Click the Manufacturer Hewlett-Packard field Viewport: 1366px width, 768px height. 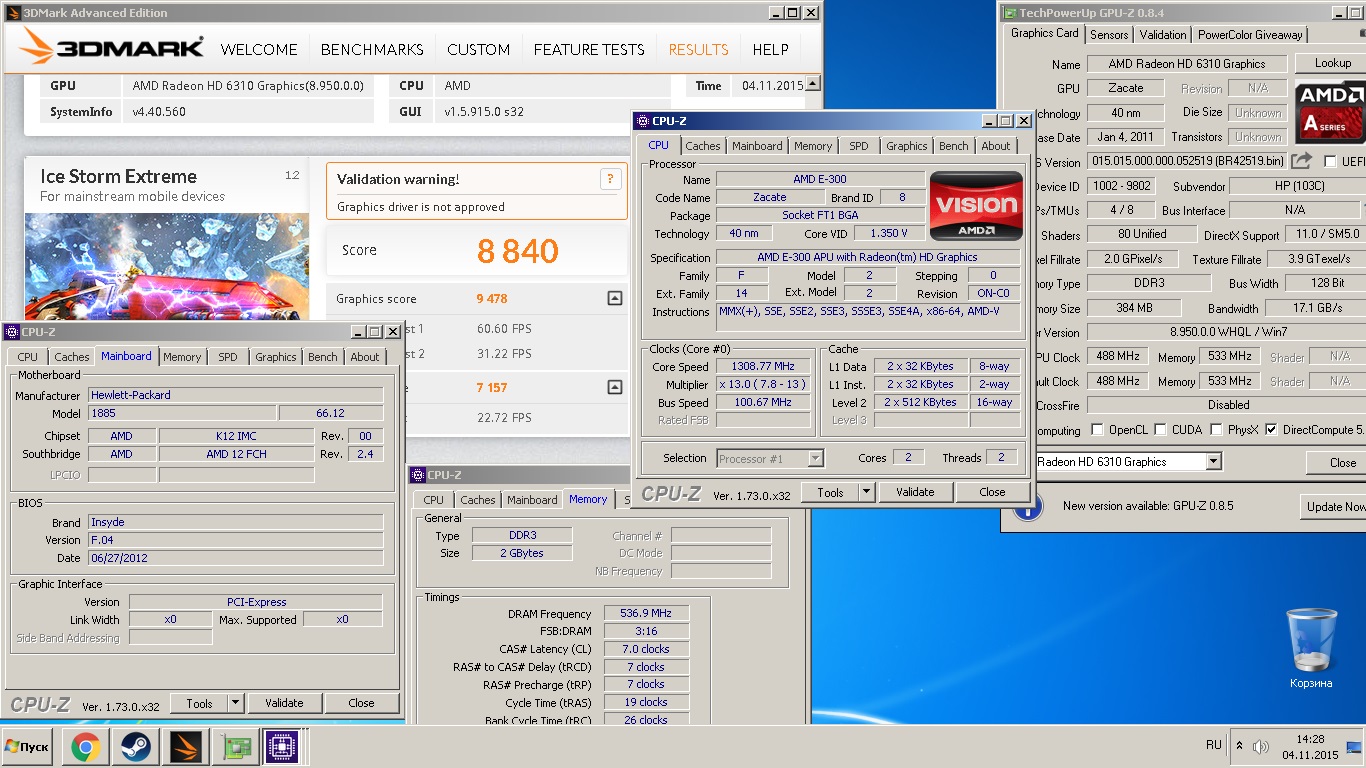click(x=236, y=395)
